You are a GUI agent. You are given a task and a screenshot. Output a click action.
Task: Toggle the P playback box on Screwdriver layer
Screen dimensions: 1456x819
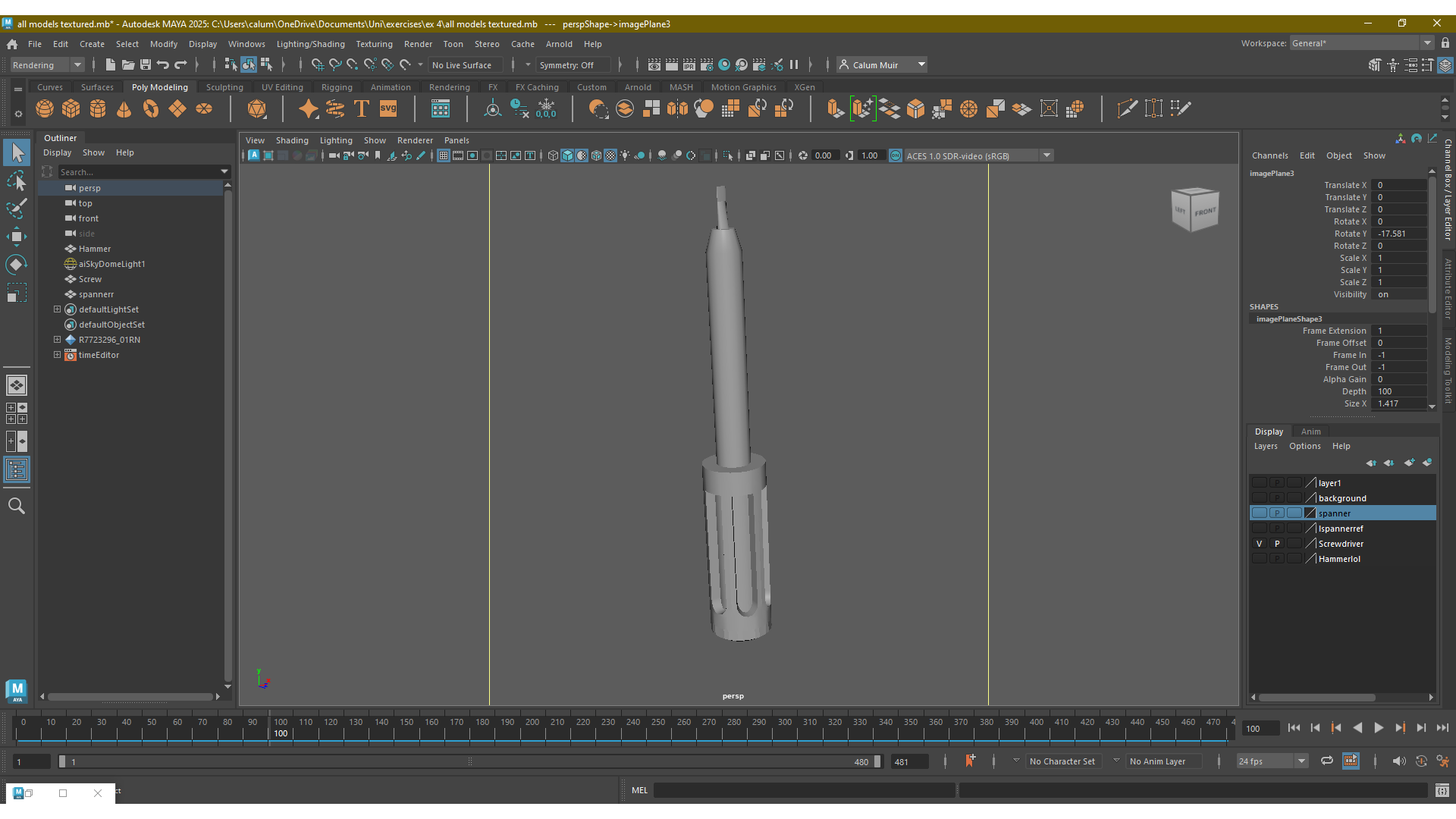point(1277,544)
